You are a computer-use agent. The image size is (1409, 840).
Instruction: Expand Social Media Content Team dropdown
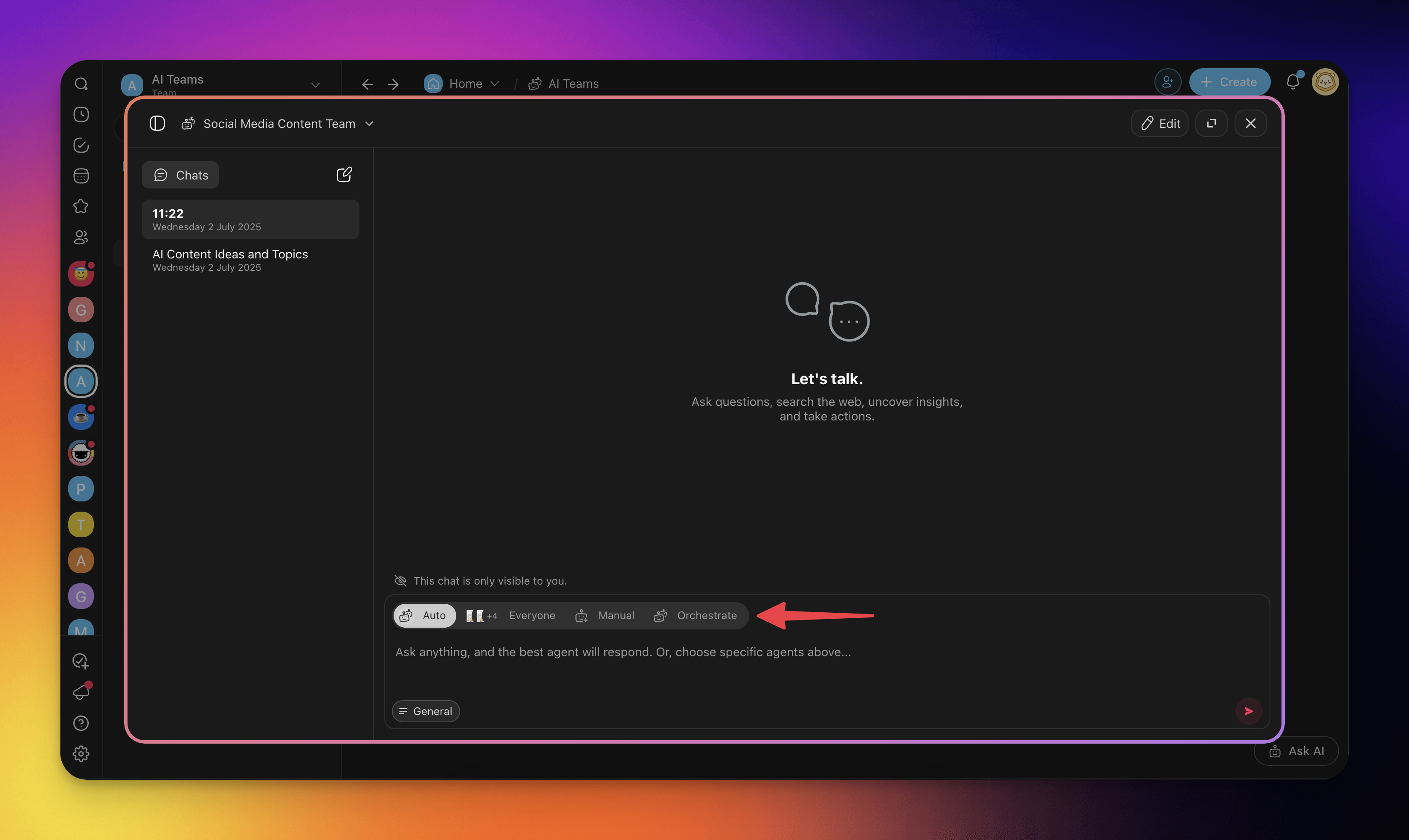[x=370, y=123]
